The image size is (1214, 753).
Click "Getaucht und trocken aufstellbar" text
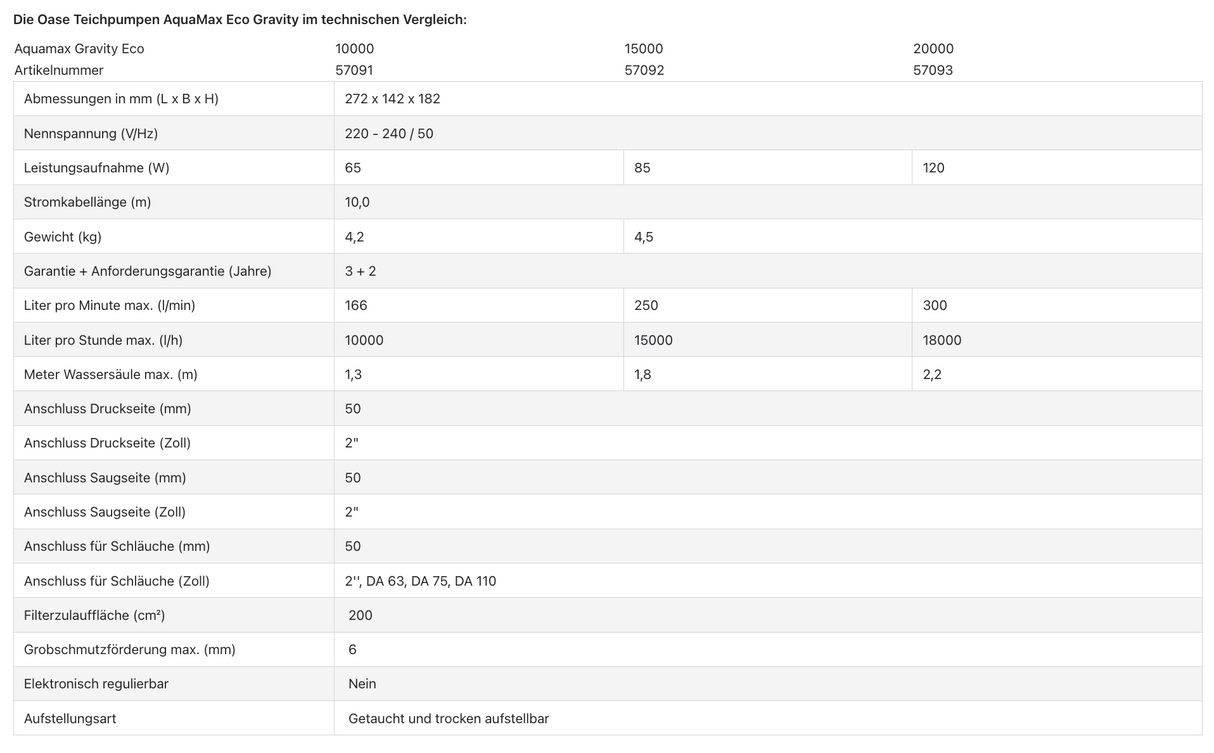pyautogui.click(x=448, y=718)
